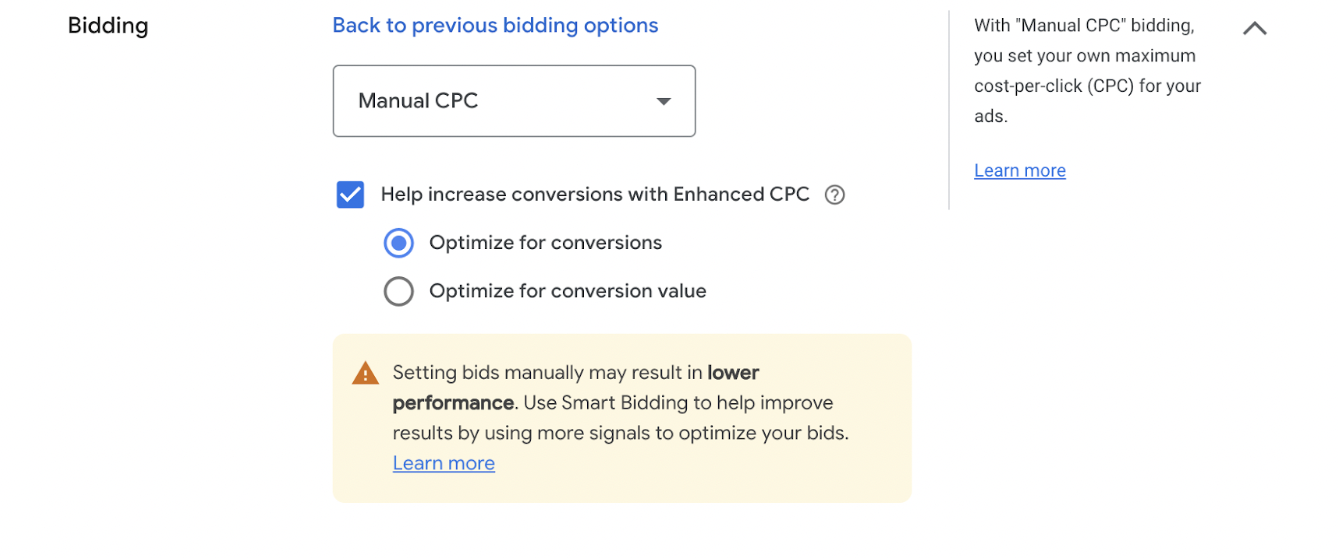Click the 'Manual CPC' text inside the dropdown

click(418, 101)
